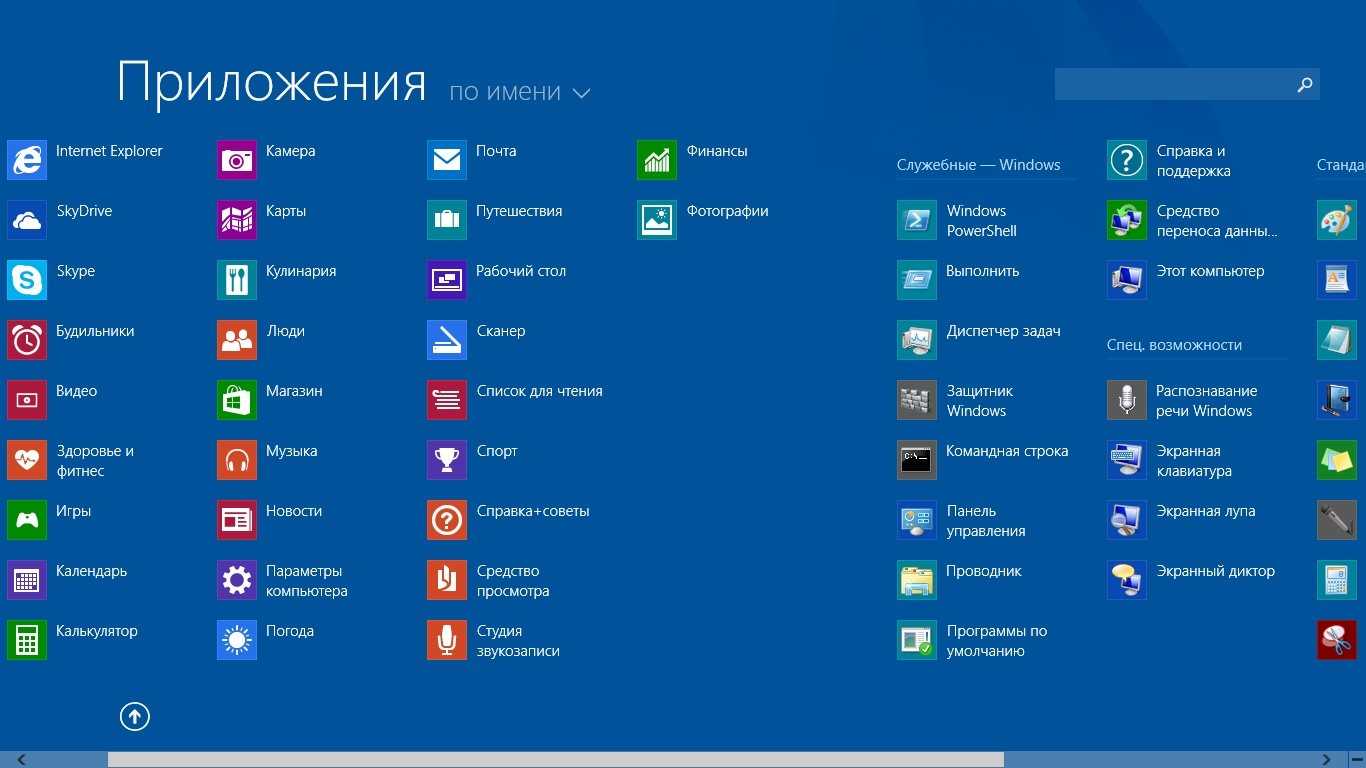This screenshot has width=1366, height=768.
Task: Open Этот компьютер icon
Action: point(1127,280)
